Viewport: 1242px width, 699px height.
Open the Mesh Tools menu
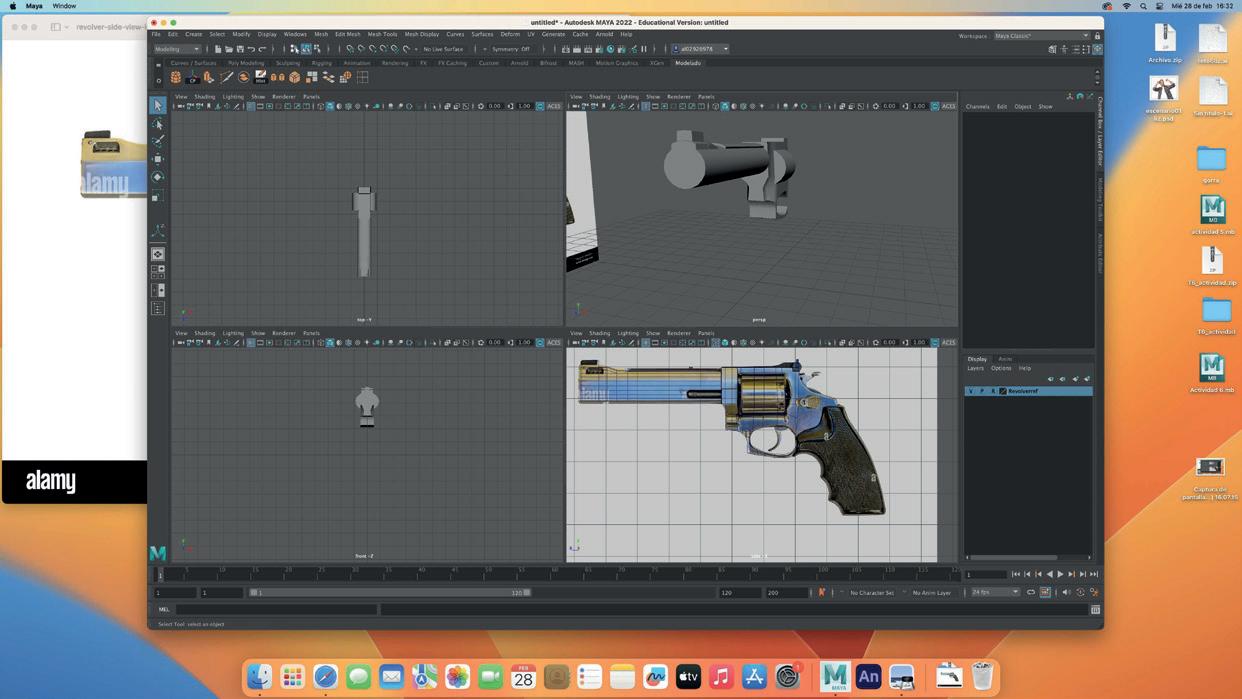(x=382, y=34)
